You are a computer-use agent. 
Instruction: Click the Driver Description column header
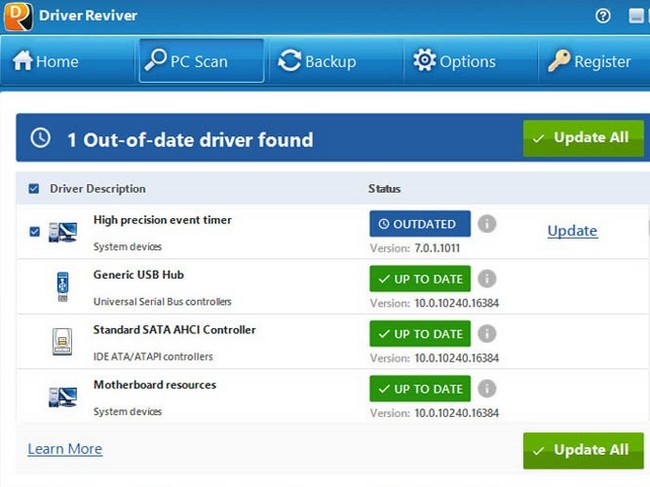pyautogui.click(x=97, y=189)
